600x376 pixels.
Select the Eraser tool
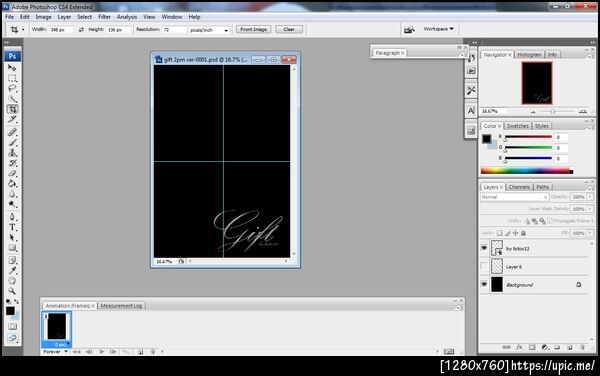click(x=12, y=174)
